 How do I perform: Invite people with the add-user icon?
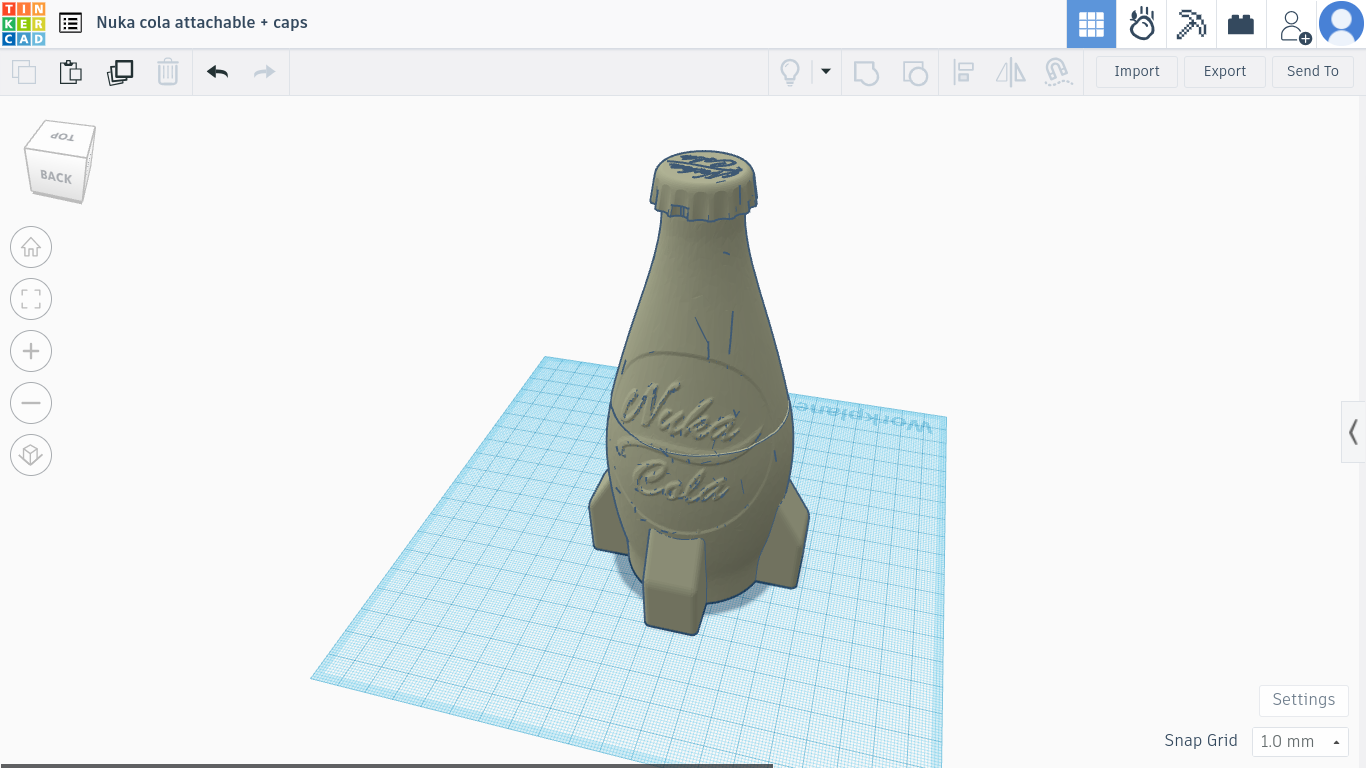click(1294, 26)
